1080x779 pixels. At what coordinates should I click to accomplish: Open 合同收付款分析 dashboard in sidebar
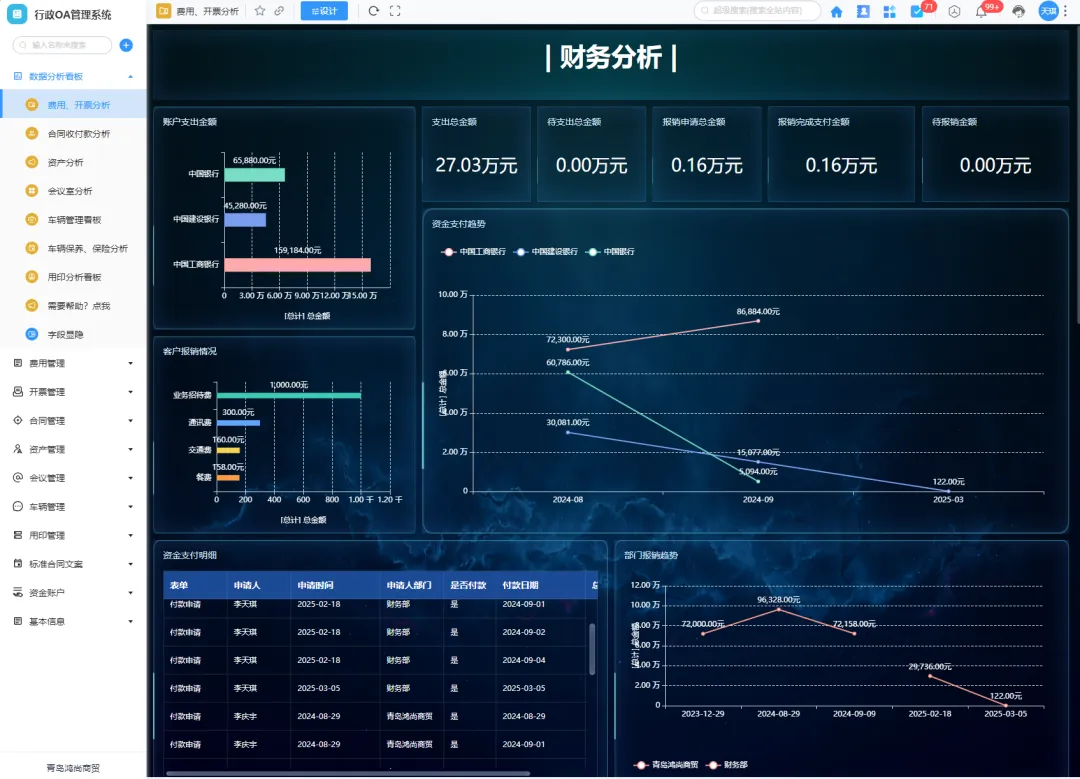click(x=78, y=133)
